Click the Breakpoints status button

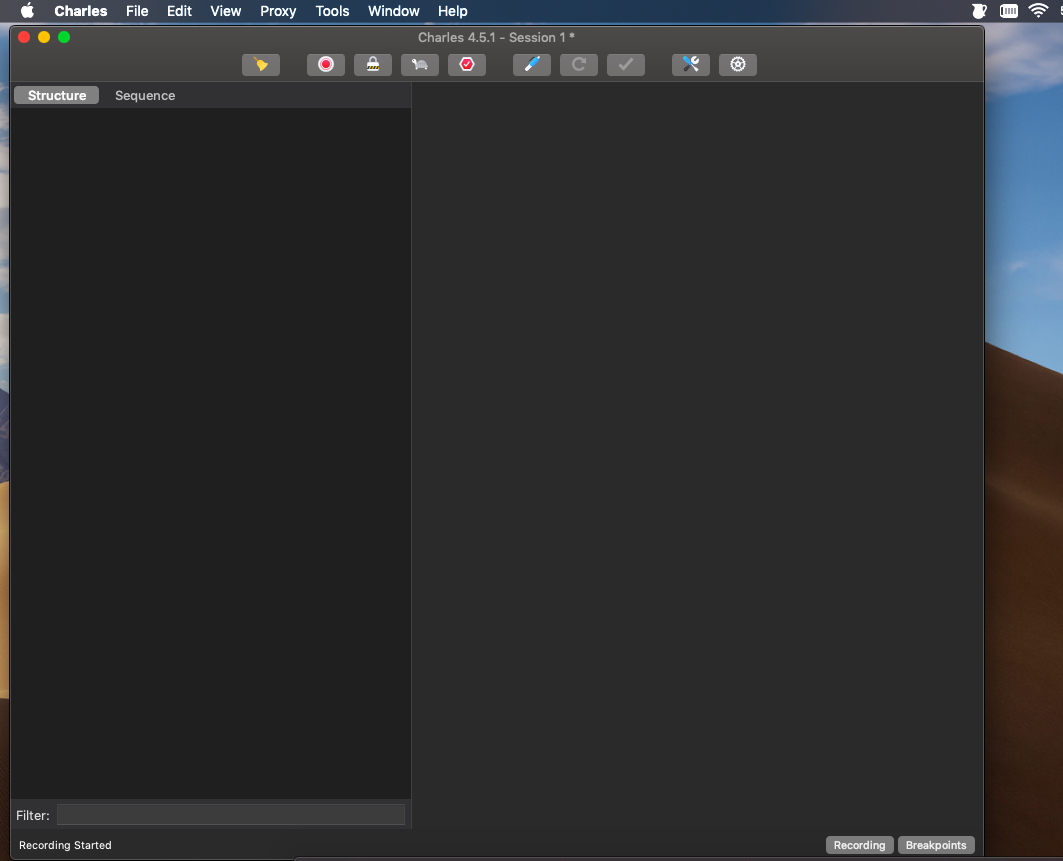tap(936, 845)
